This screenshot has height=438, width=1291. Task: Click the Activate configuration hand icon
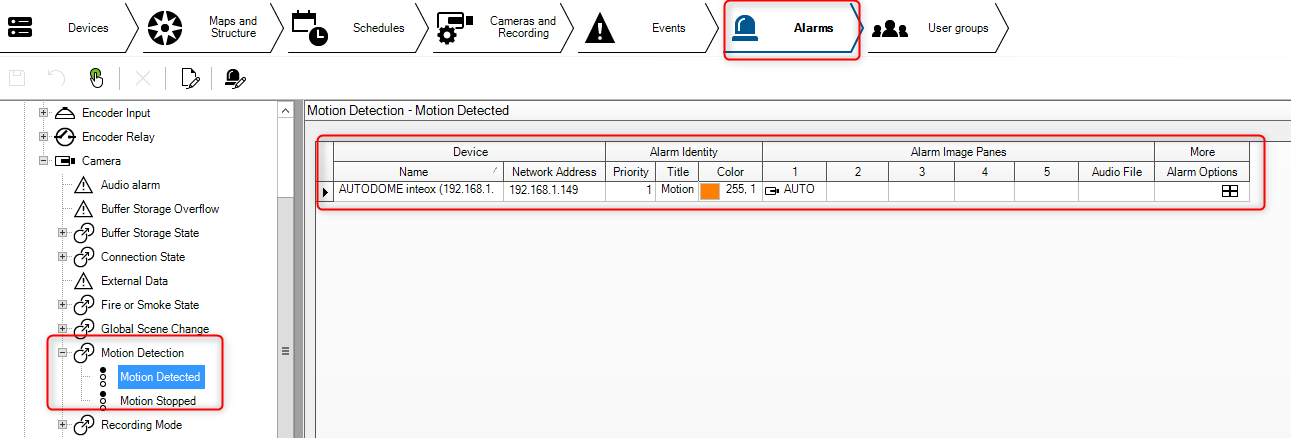96,78
